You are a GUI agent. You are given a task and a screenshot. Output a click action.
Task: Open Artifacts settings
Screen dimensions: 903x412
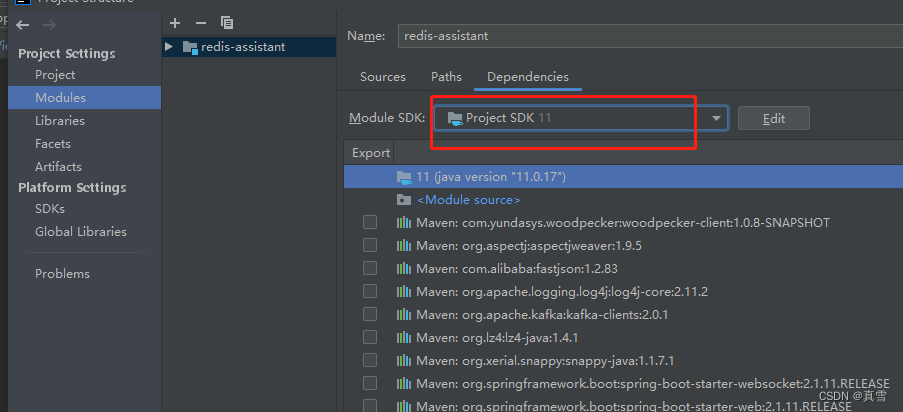point(58,167)
